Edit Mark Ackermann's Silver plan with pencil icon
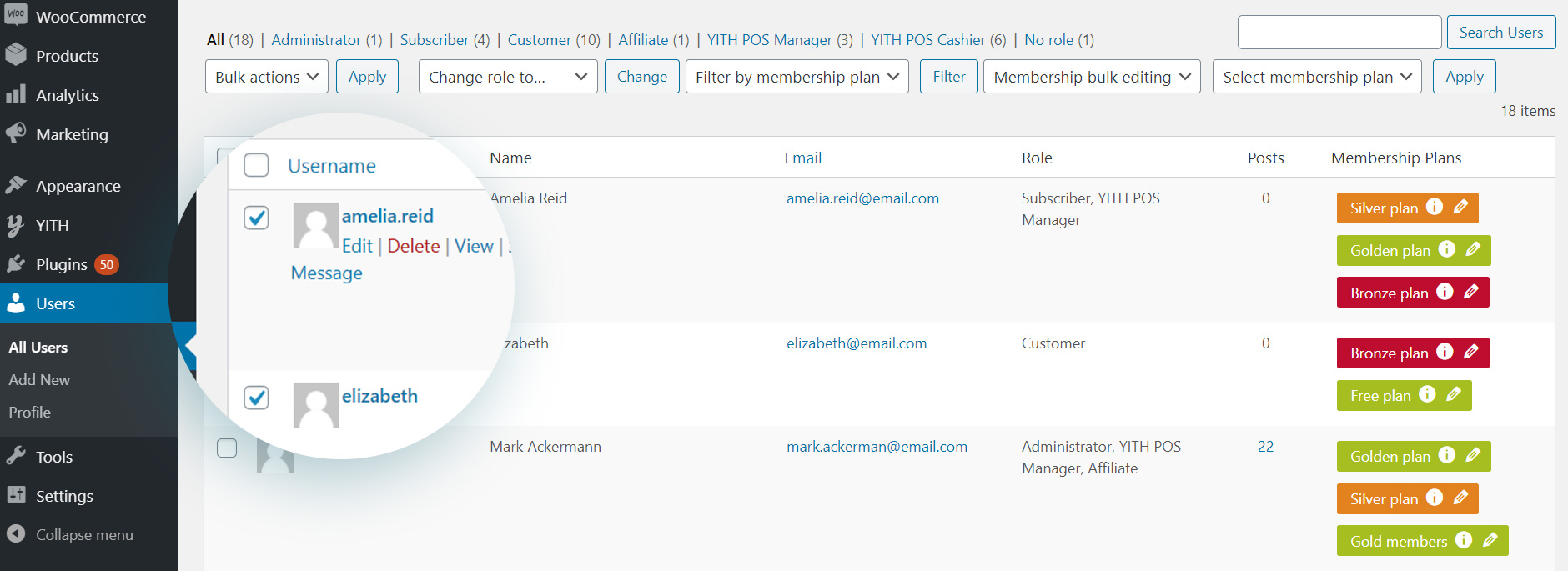The width and height of the screenshot is (1568, 571). tap(1460, 498)
